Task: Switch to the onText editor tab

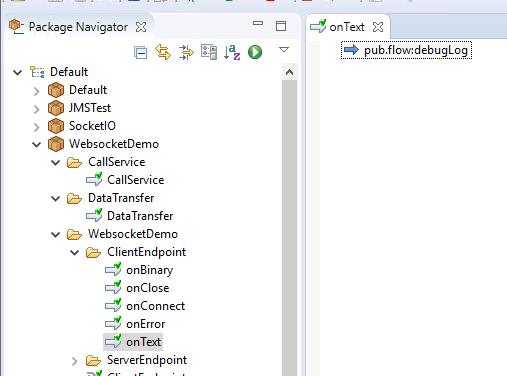Action: (x=346, y=27)
